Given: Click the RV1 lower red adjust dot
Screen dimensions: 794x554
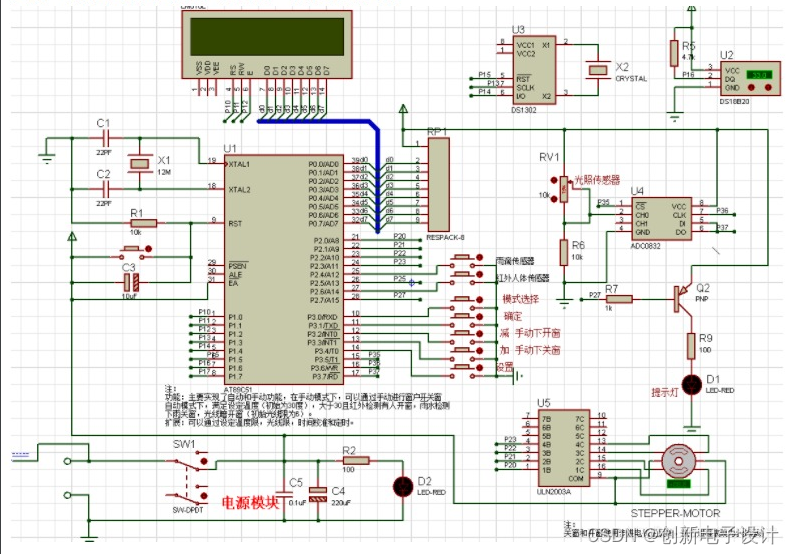Looking at the screenshot, I should click(x=553, y=199).
